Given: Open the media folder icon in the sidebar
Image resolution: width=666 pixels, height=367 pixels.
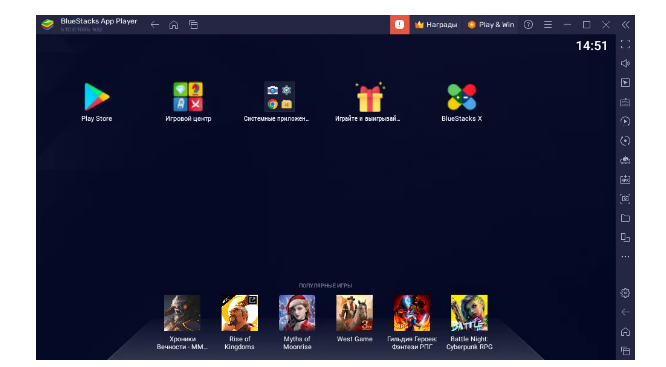Looking at the screenshot, I should tap(625, 218).
